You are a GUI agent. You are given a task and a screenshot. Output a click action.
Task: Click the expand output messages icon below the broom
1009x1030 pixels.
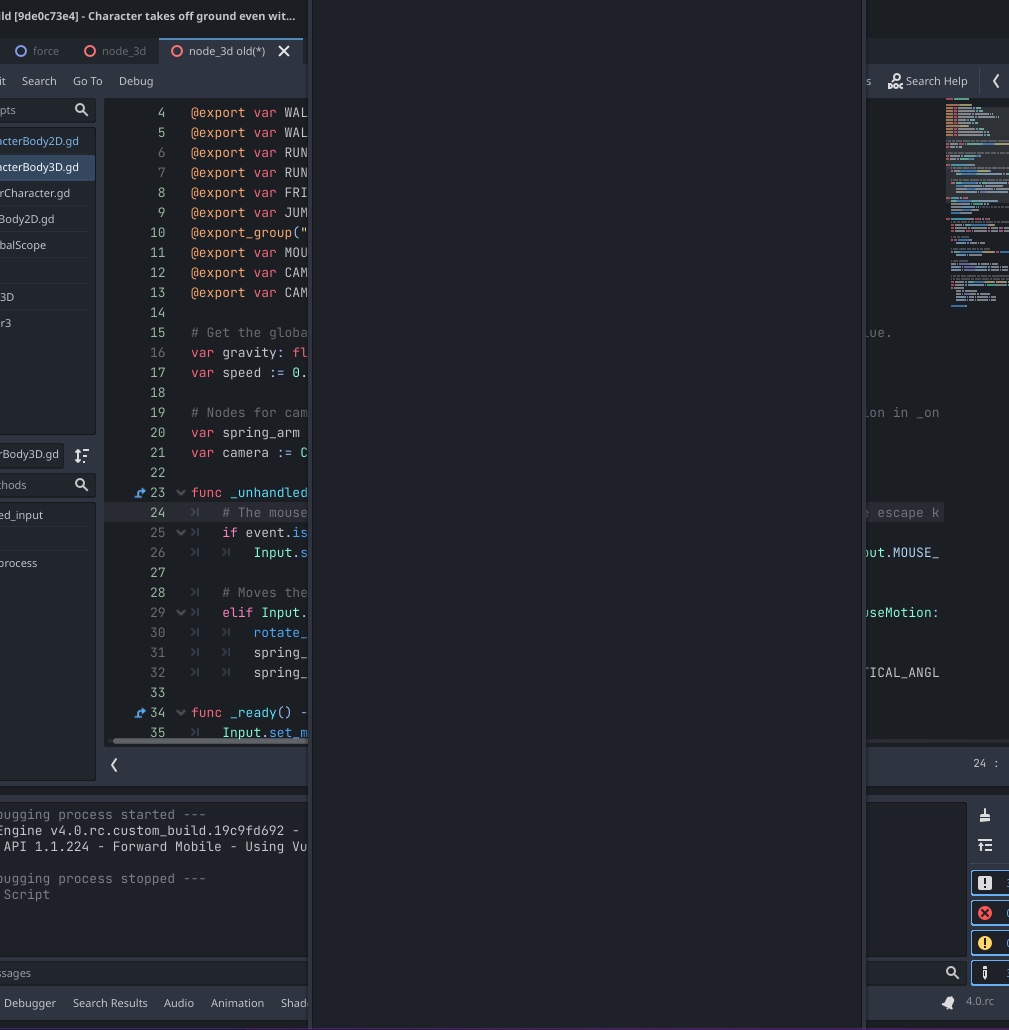point(987,845)
